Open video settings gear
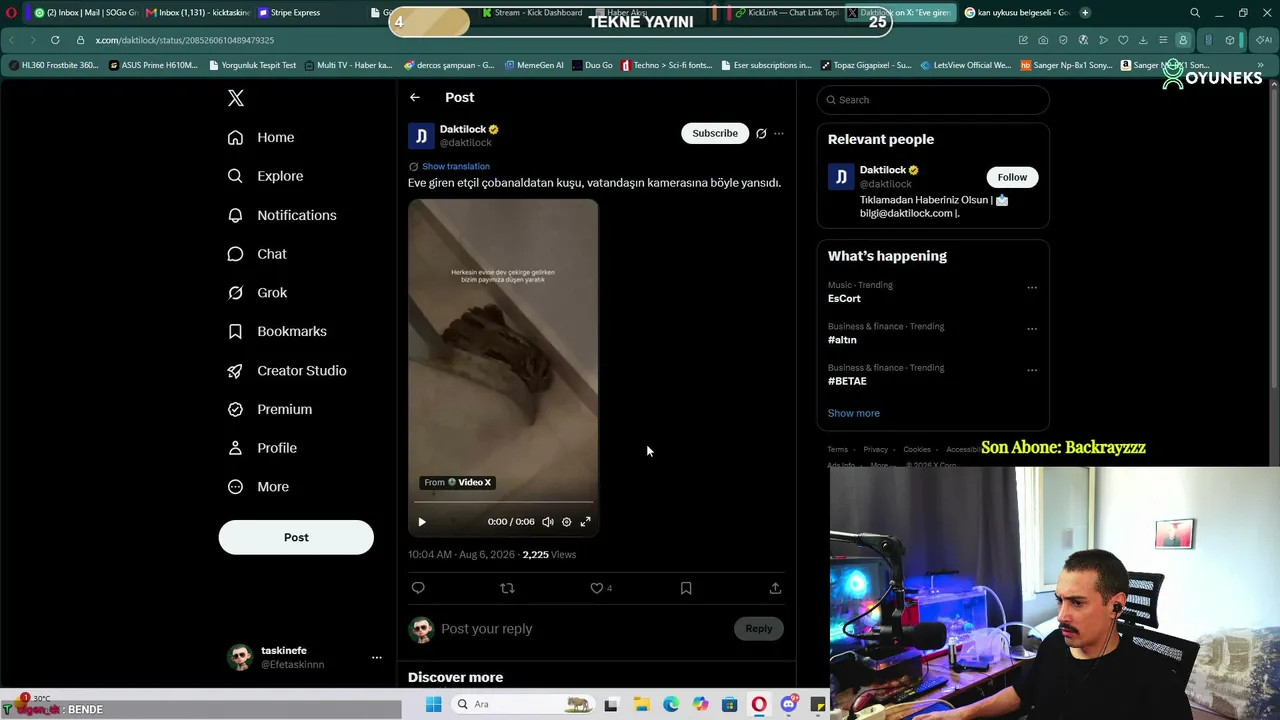The height and width of the screenshot is (720, 1280). pyautogui.click(x=567, y=522)
